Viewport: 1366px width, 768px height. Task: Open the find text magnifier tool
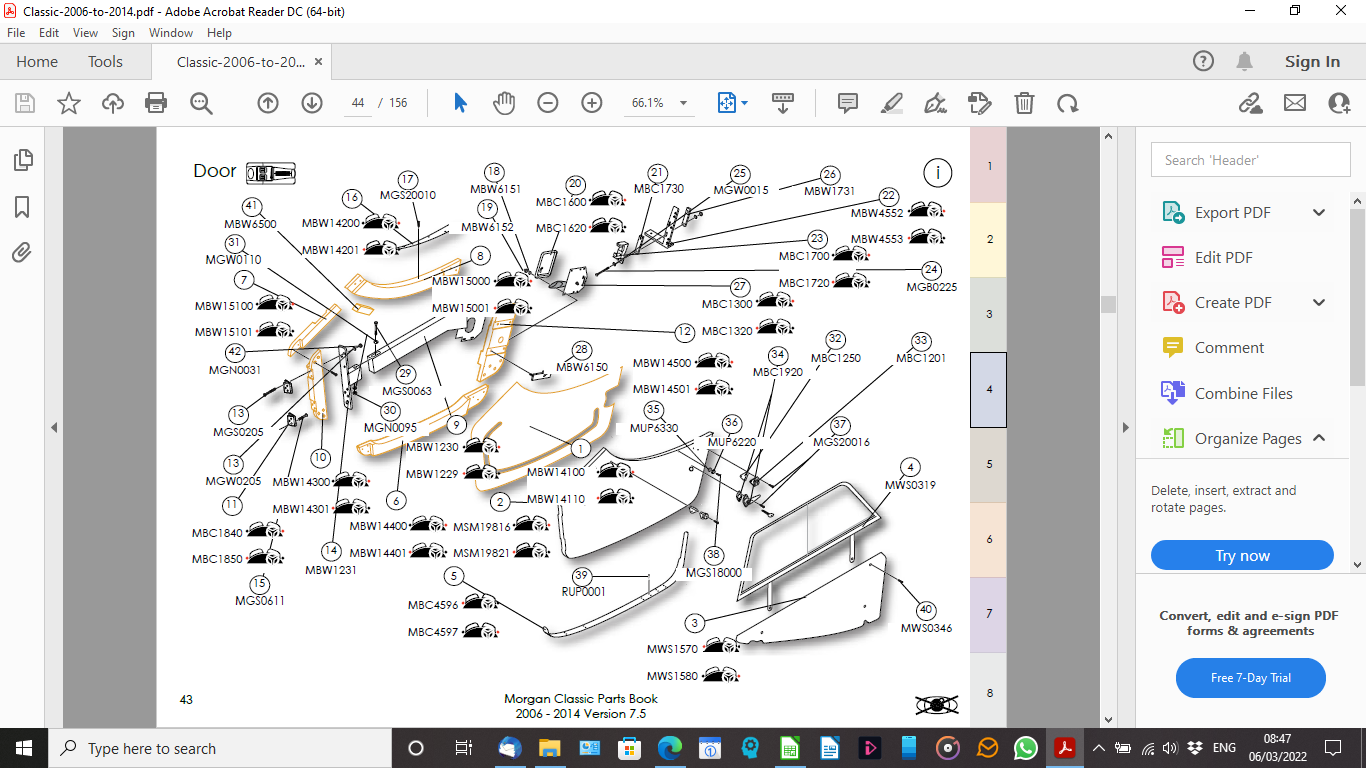201,103
